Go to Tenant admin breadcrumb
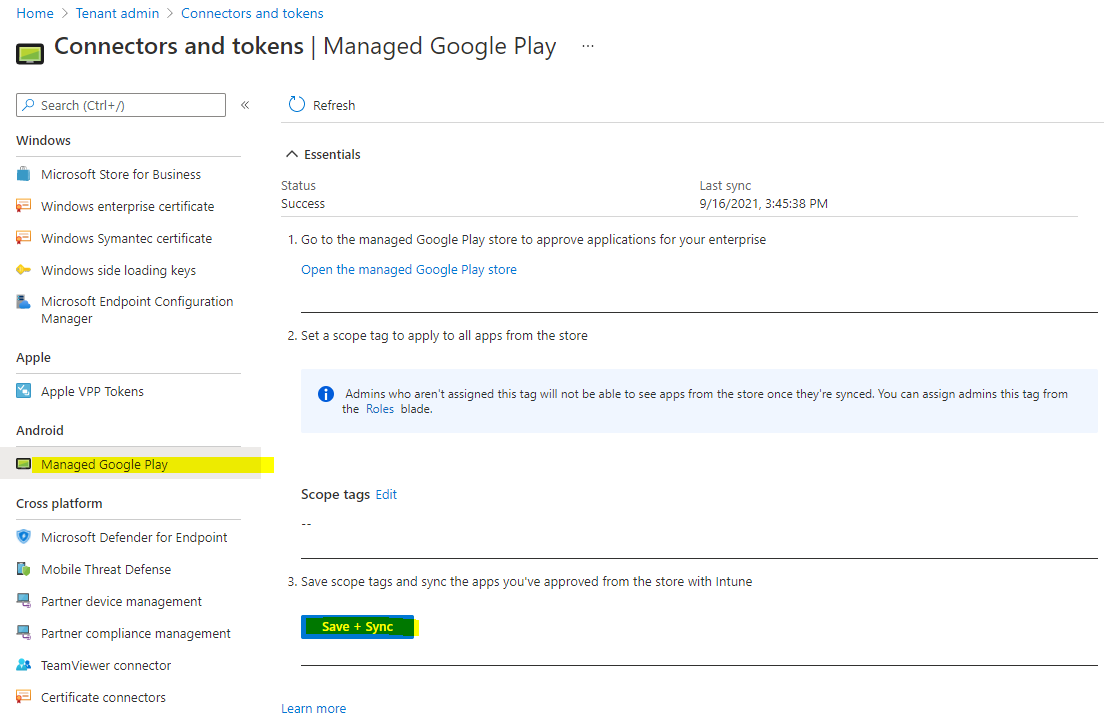The height and width of the screenshot is (721, 1104). pyautogui.click(x=118, y=13)
